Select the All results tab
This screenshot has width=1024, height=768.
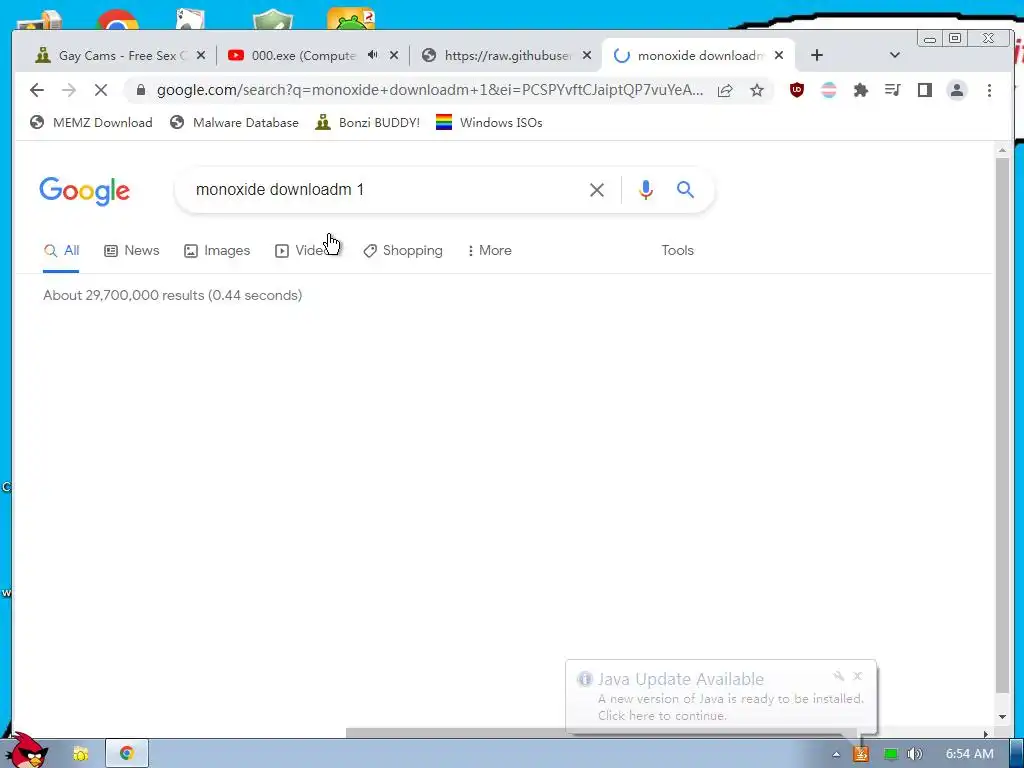[x=61, y=251]
